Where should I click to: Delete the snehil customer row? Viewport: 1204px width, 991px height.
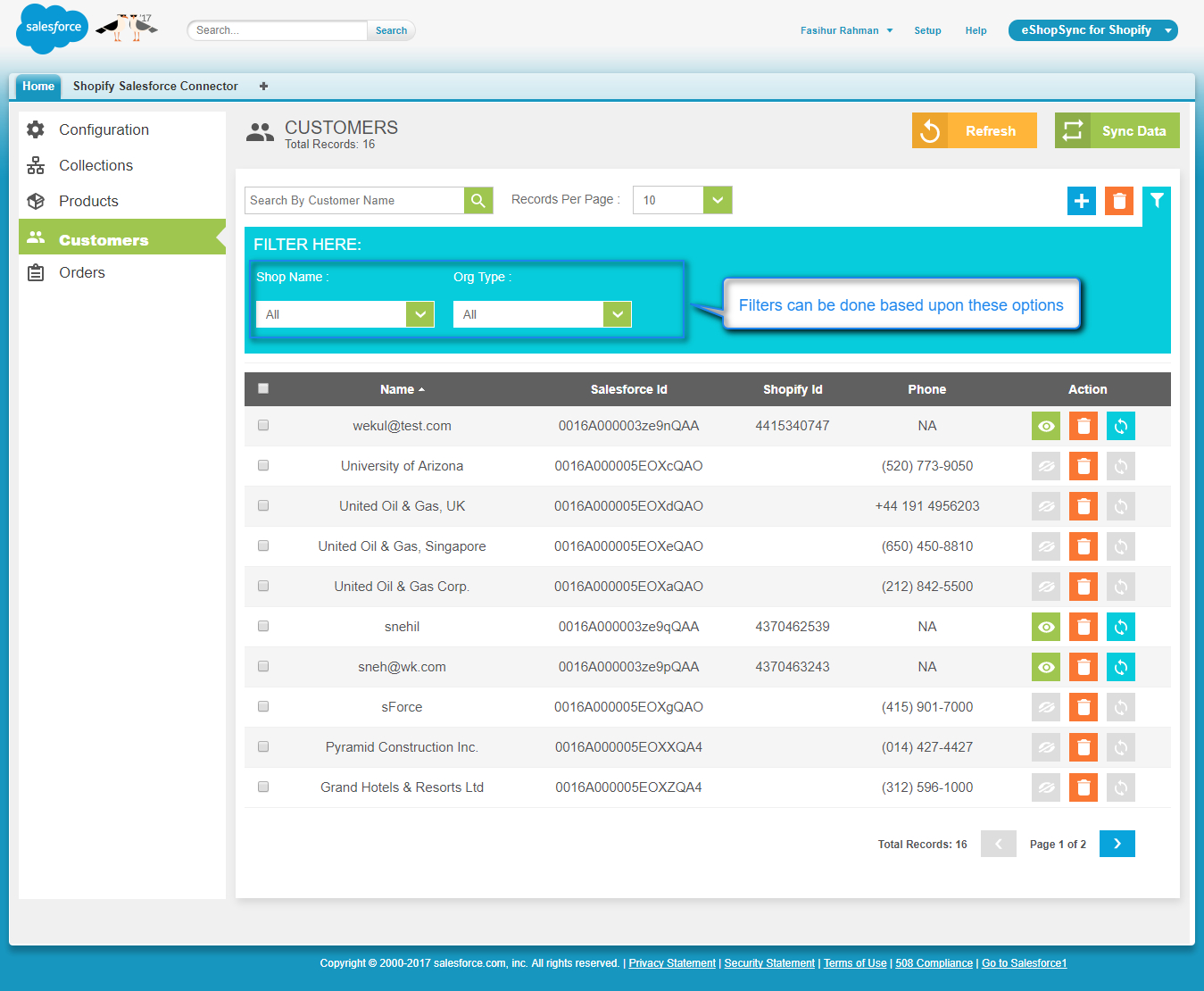(x=1084, y=627)
